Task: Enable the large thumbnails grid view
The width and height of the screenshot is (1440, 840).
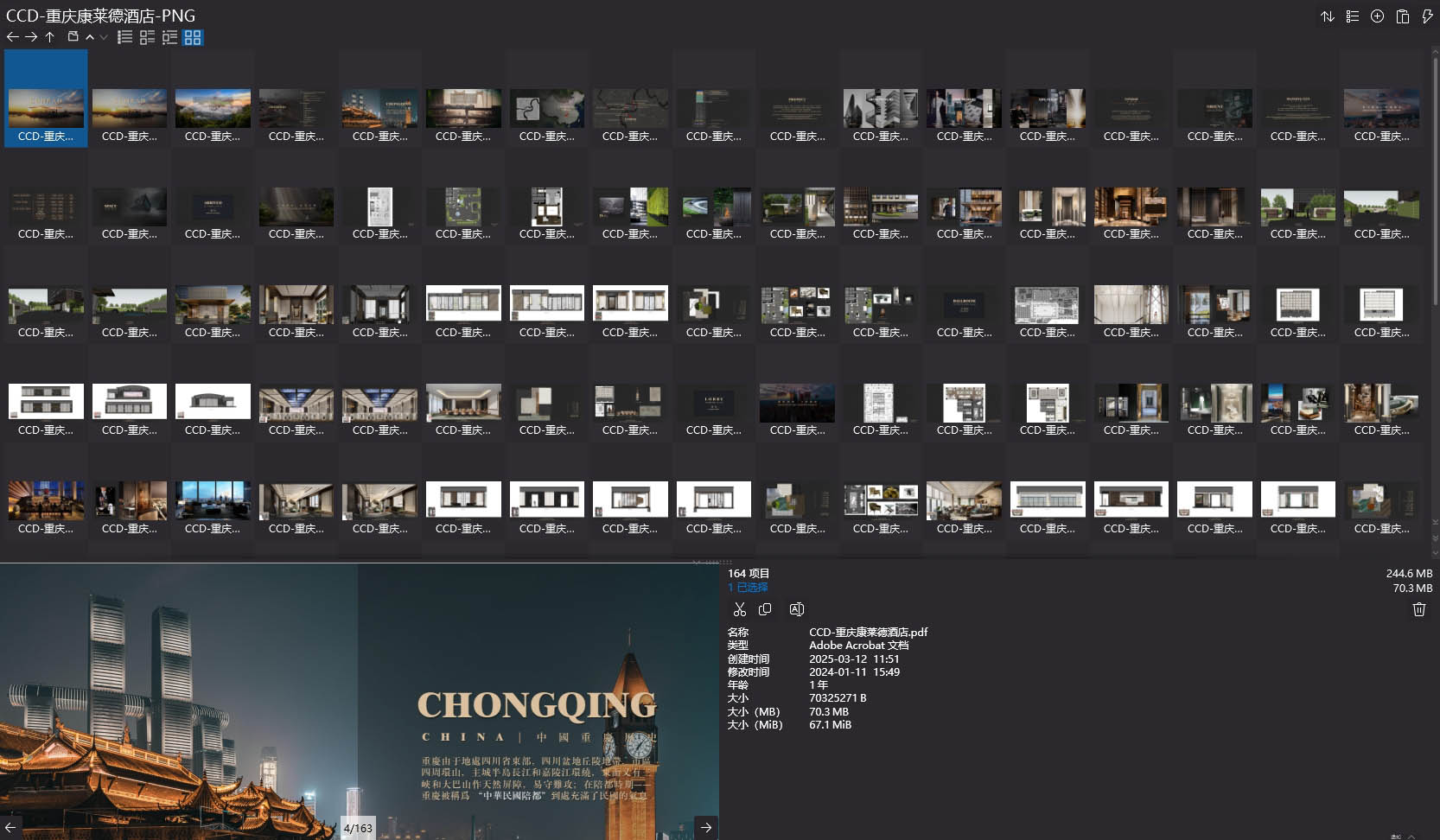Action: 193,37
